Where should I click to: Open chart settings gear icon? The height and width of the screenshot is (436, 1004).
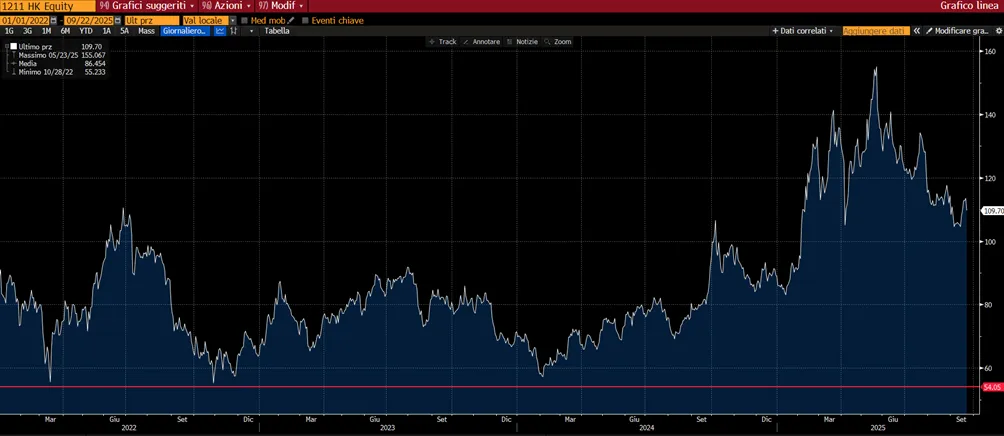[x=998, y=31]
